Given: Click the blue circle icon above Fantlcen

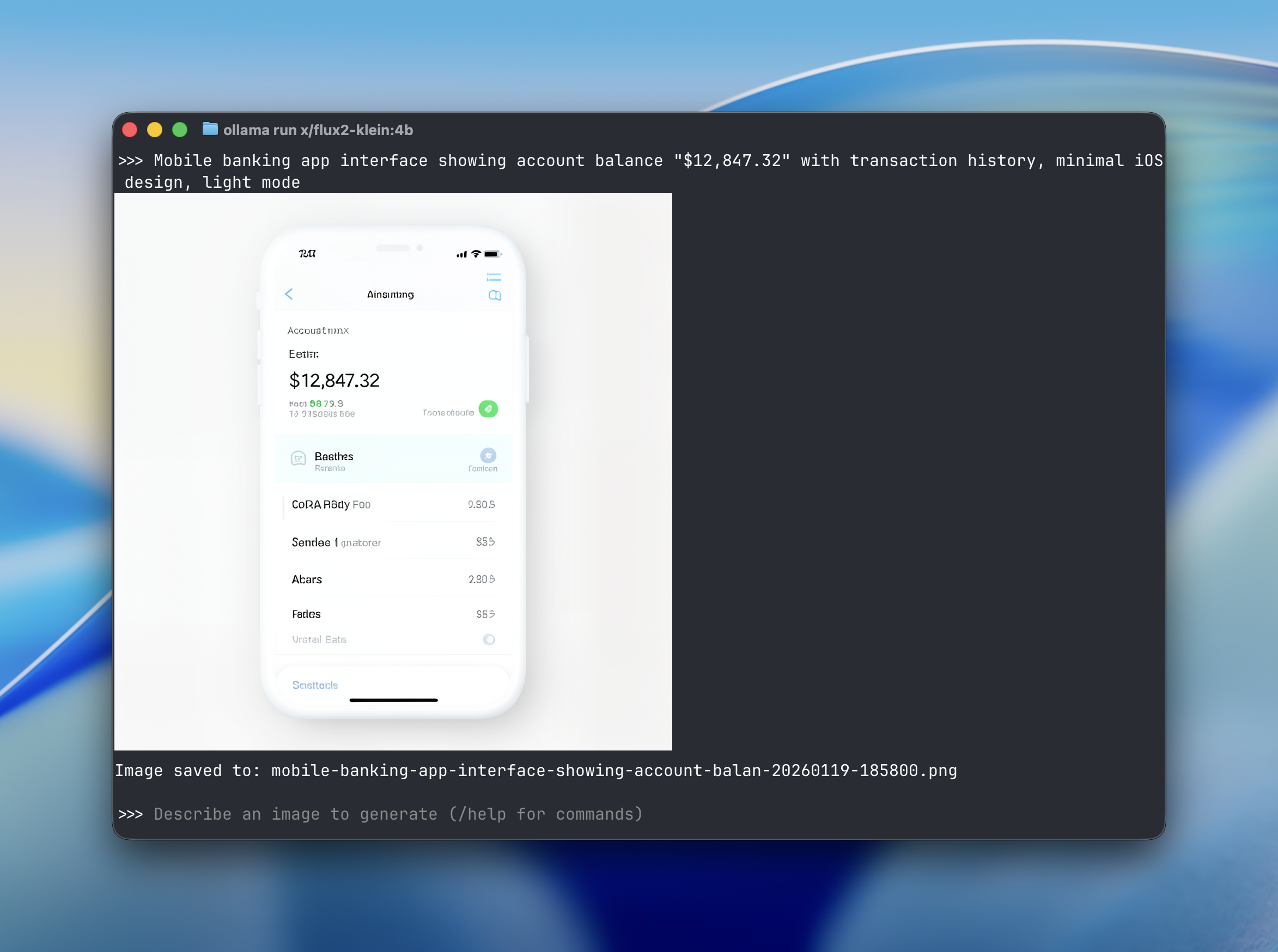Looking at the screenshot, I should pos(488,455).
